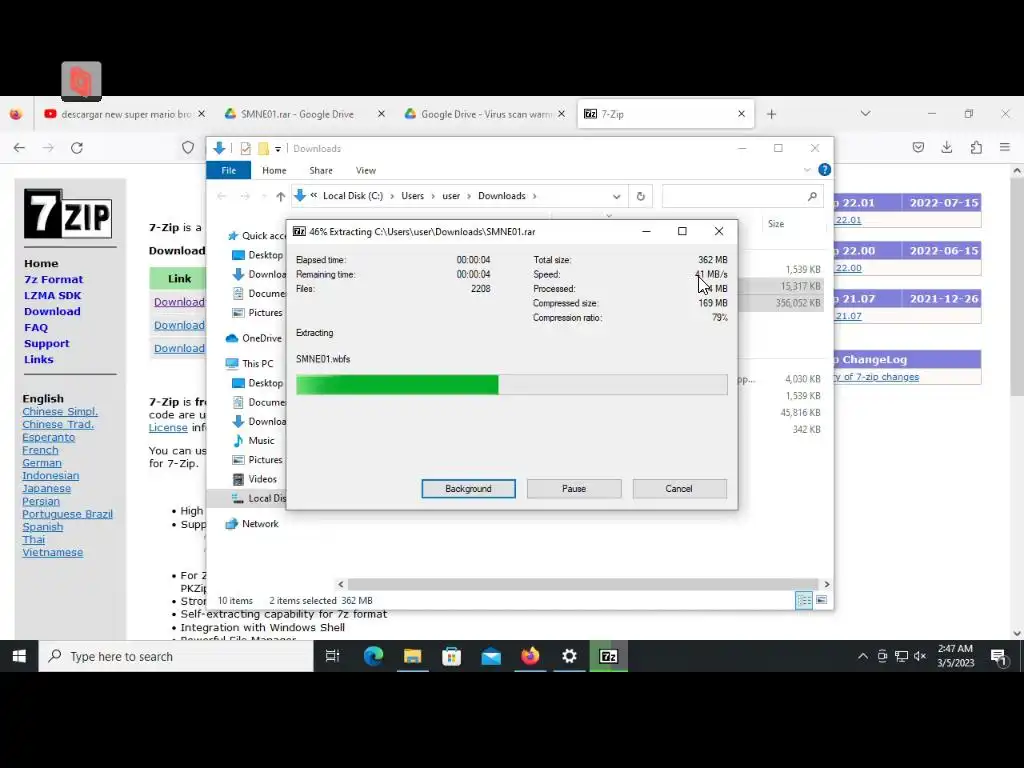Screen dimensions: 1024x768
Task: Close the 7-Zip browser tab
Action: [x=741, y=114]
